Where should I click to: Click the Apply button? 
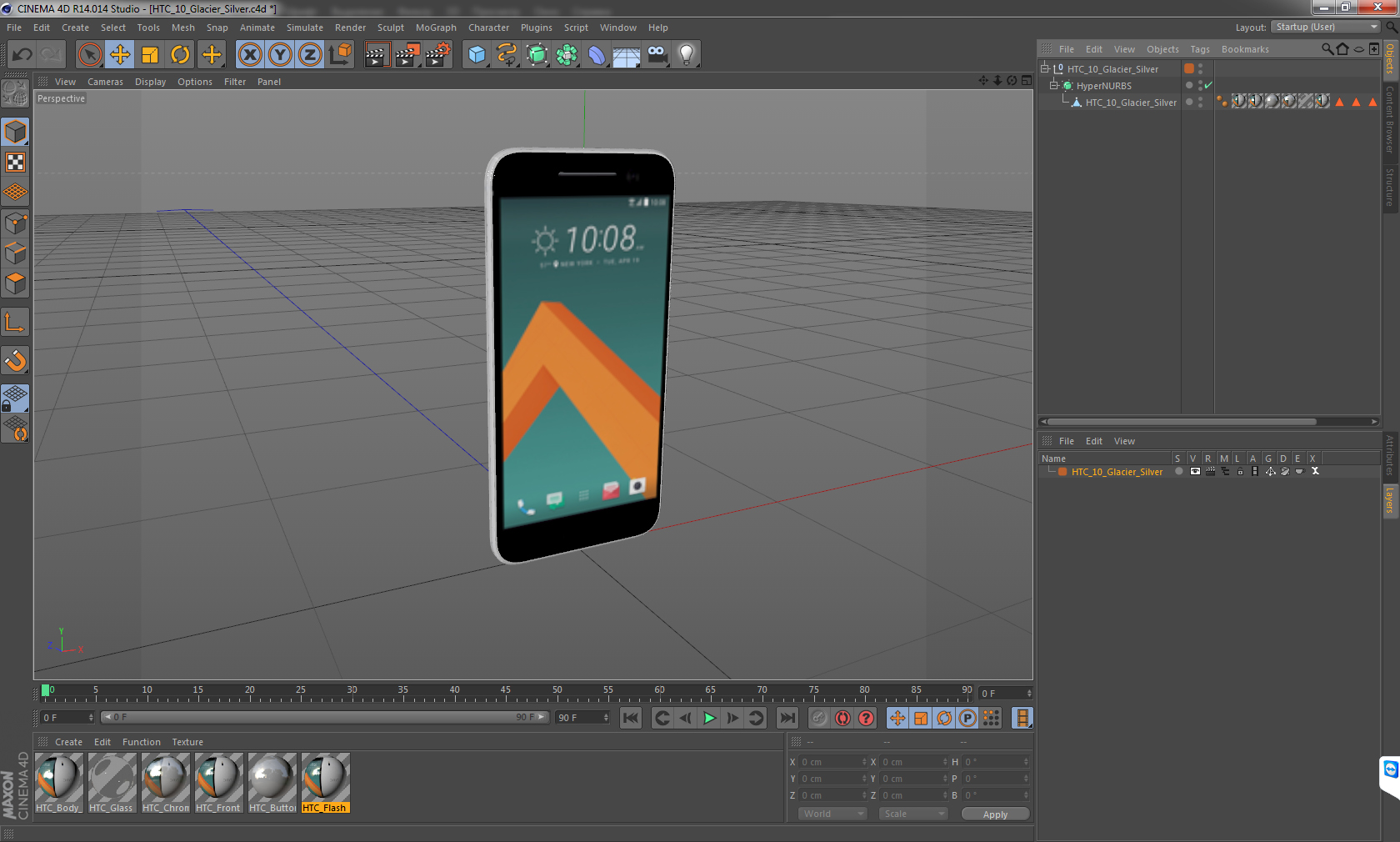[995, 814]
